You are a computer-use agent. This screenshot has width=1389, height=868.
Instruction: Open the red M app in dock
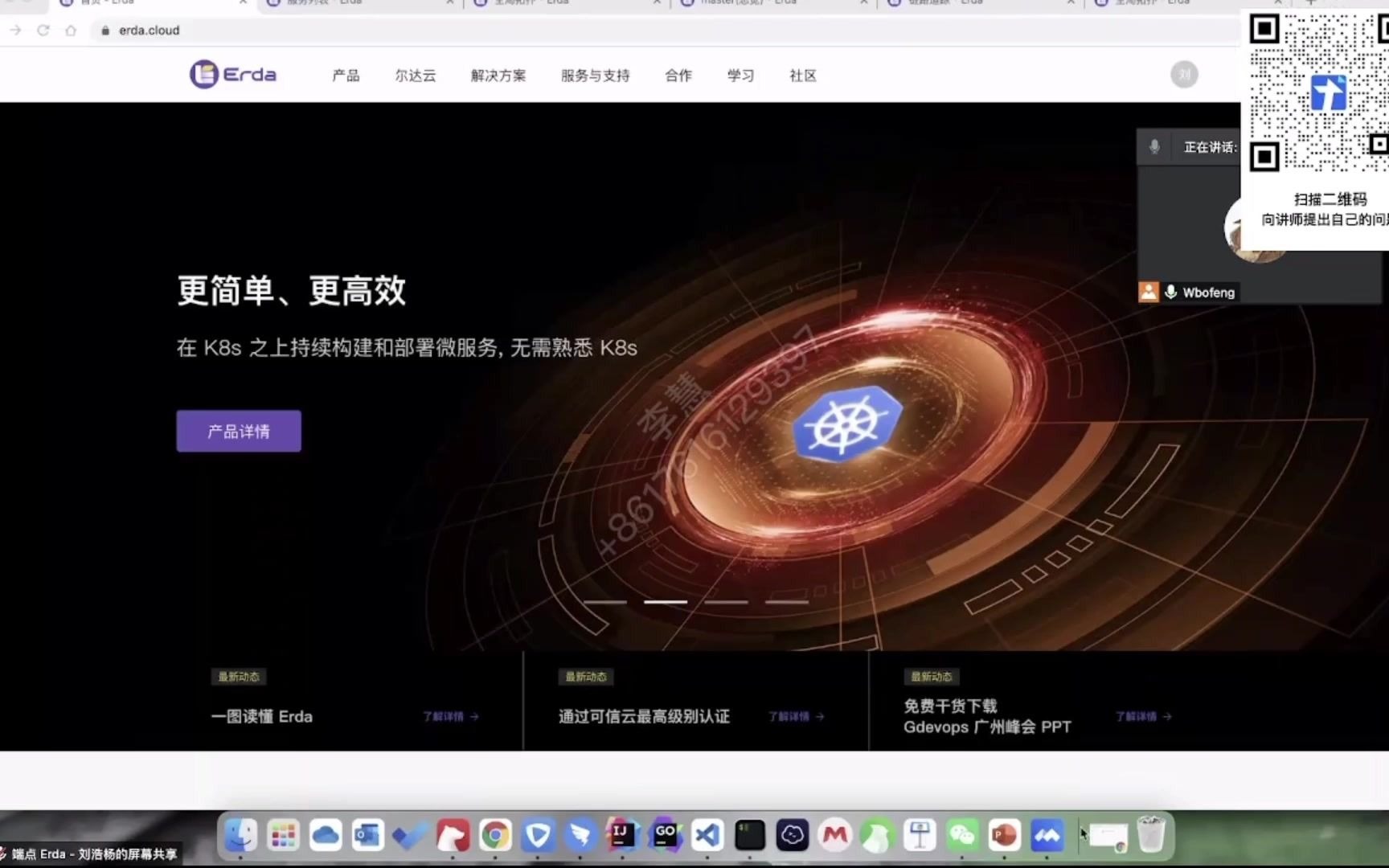pos(834,836)
